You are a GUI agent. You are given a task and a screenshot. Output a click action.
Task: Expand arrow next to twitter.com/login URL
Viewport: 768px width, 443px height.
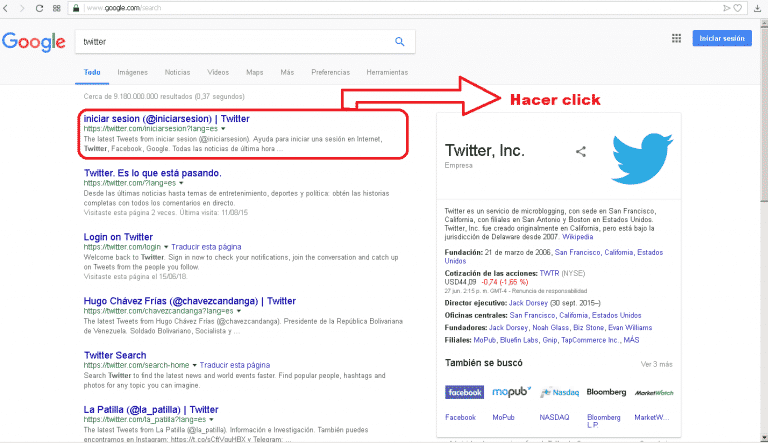tap(165, 245)
